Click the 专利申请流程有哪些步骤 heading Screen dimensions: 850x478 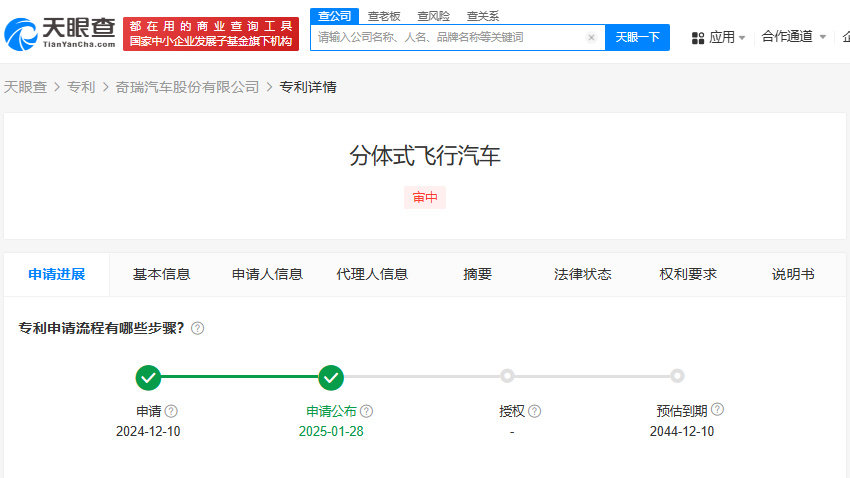(101, 328)
